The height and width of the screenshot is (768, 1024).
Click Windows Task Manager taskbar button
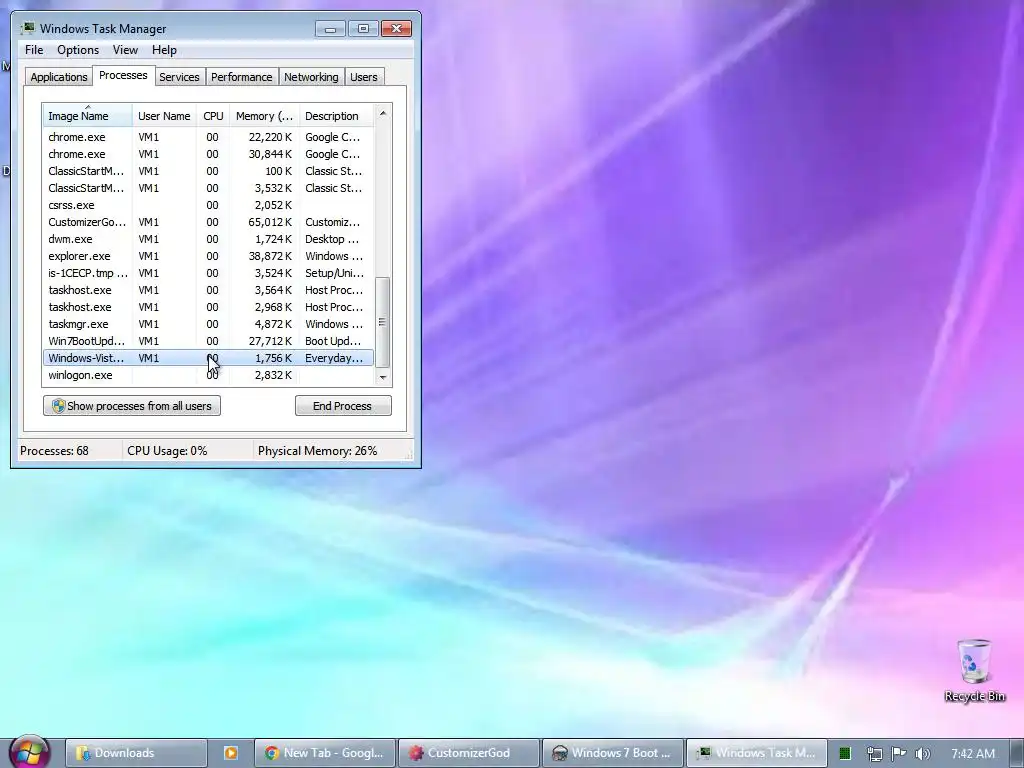[x=757, y=753]
